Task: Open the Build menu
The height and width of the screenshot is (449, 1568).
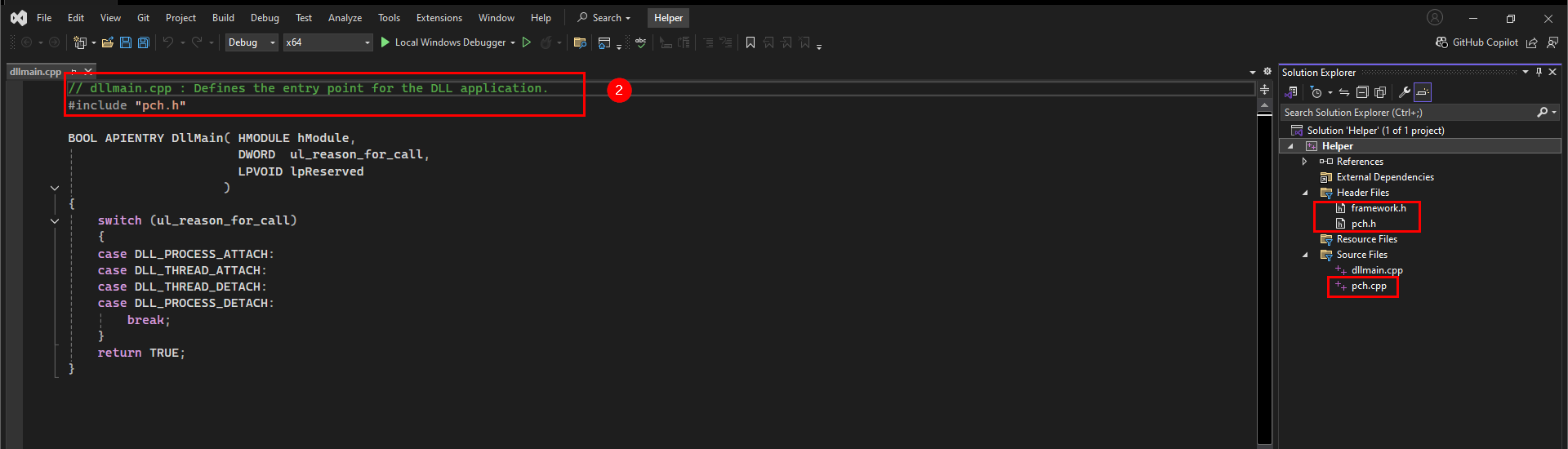Action: pos(223,17)
